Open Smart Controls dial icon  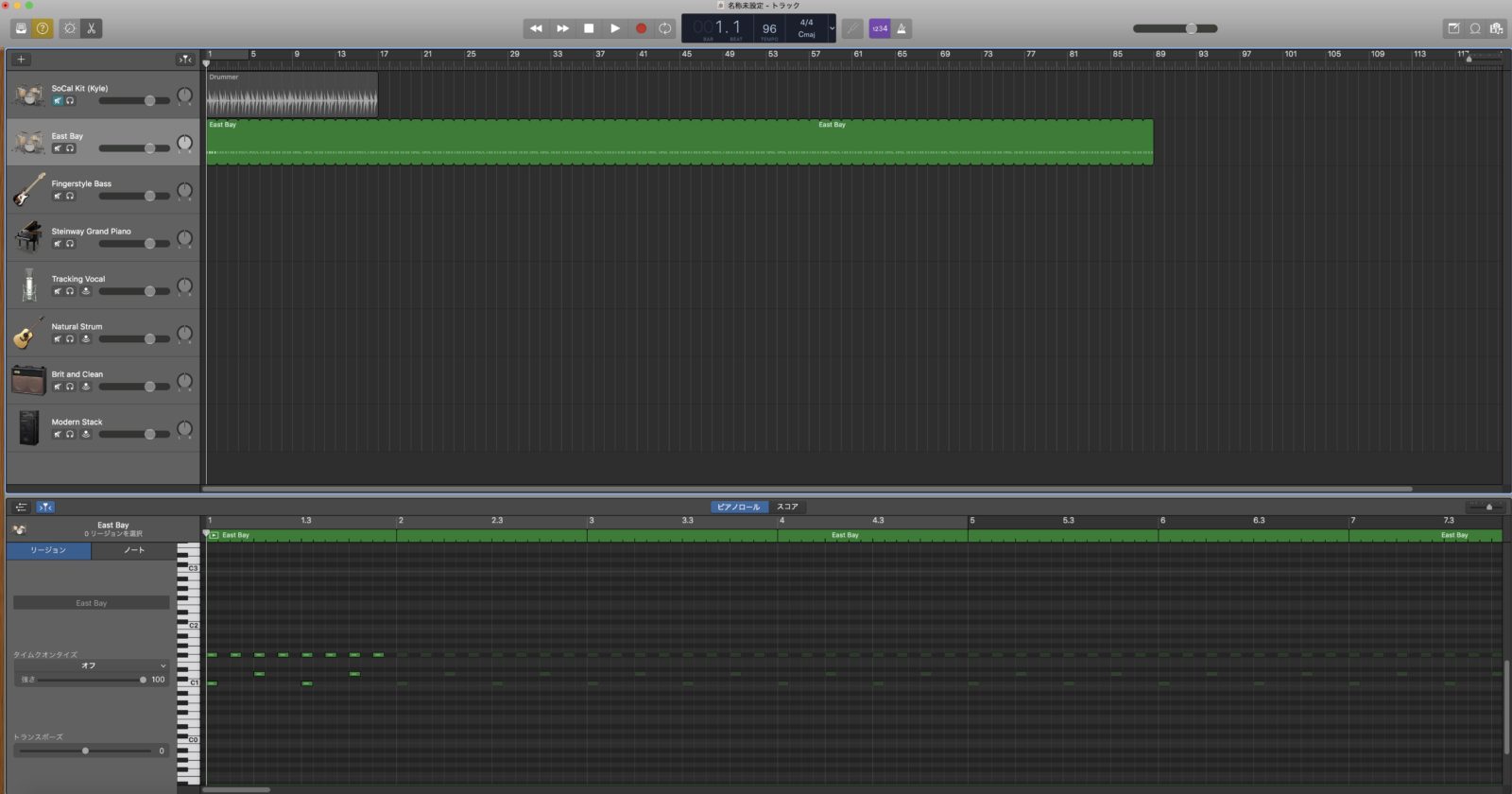point(70,28)
